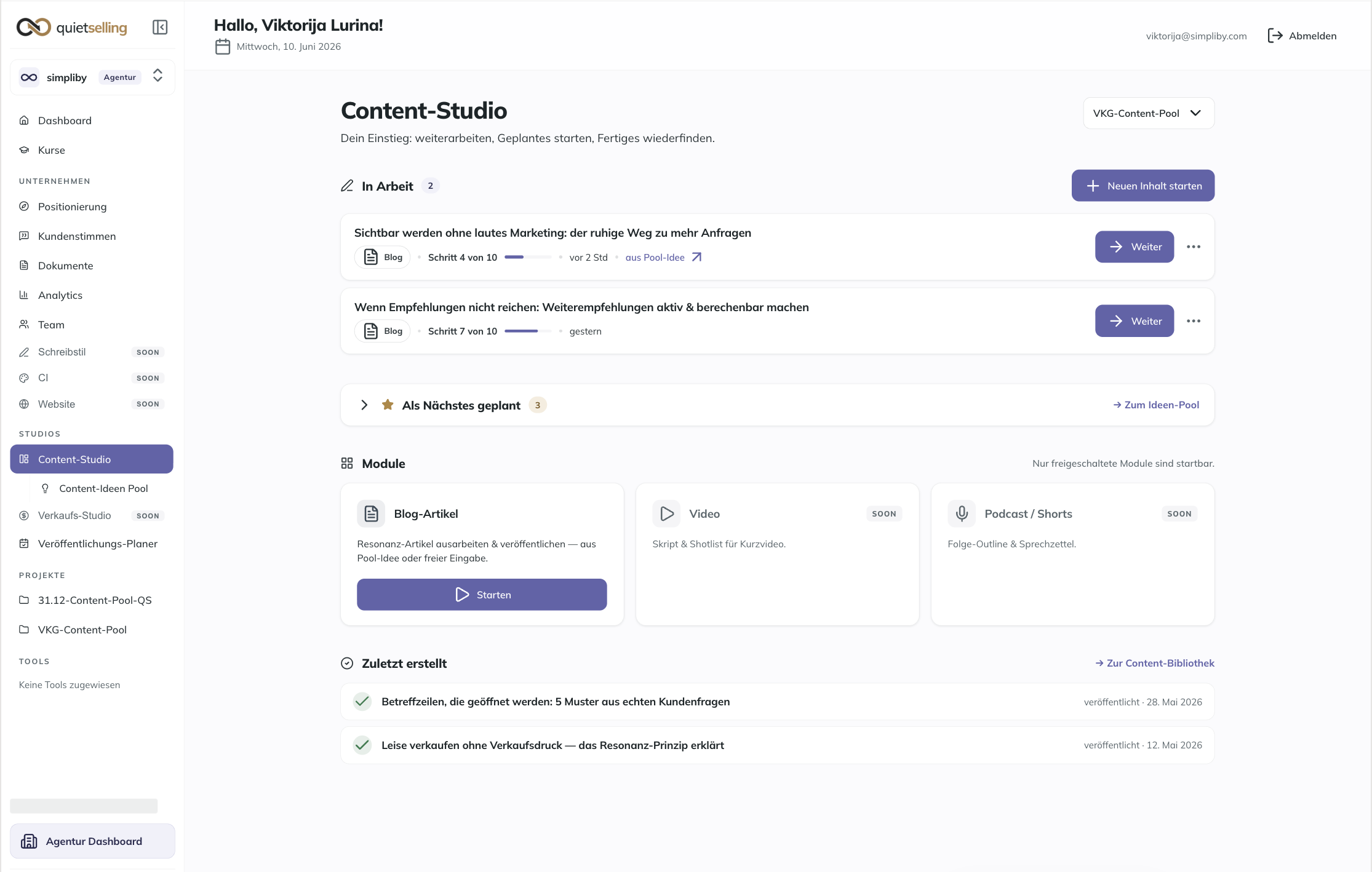Open the VKG-Content-Pool dropdown
The width and height of the screenshot is (1372, 872).
tap(1149, 113)
